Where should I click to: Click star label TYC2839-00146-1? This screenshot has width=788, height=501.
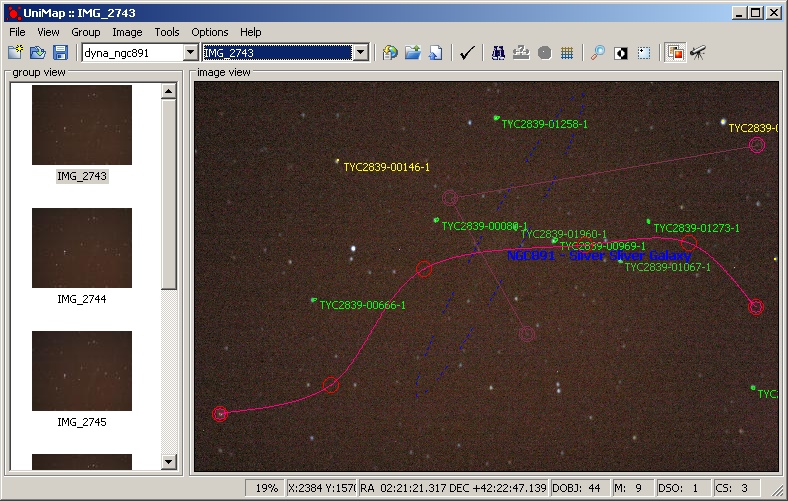(386, 167)
